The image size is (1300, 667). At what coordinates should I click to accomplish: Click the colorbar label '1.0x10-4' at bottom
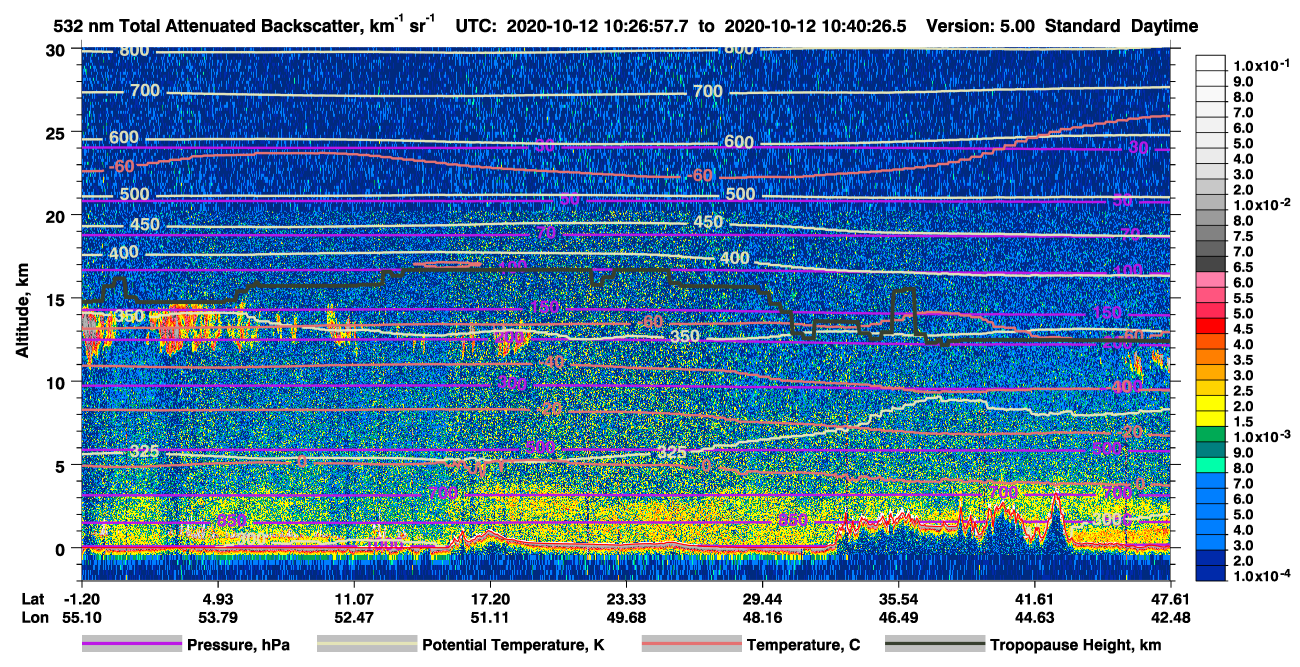pos(1261,577)
